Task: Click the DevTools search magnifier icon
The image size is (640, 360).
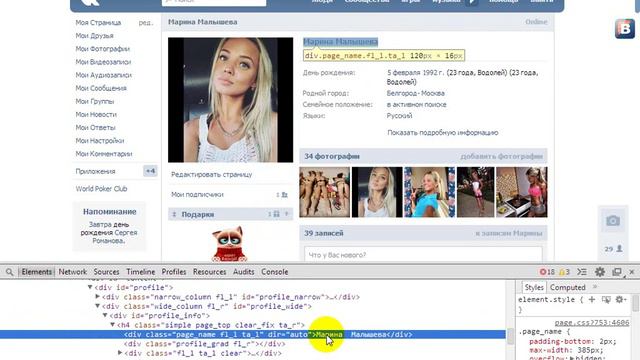Action: click(x=9, y=272)
